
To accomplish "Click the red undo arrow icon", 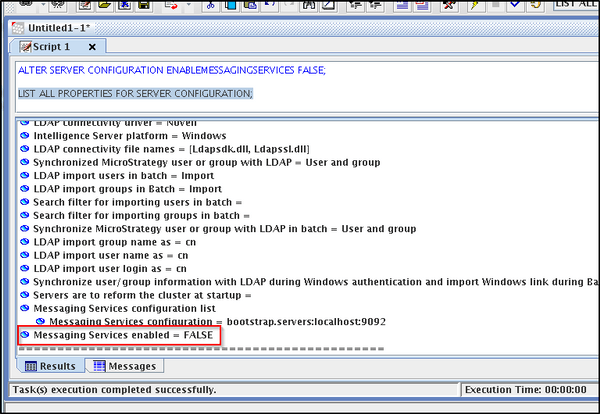I will [x=171, y=5].
